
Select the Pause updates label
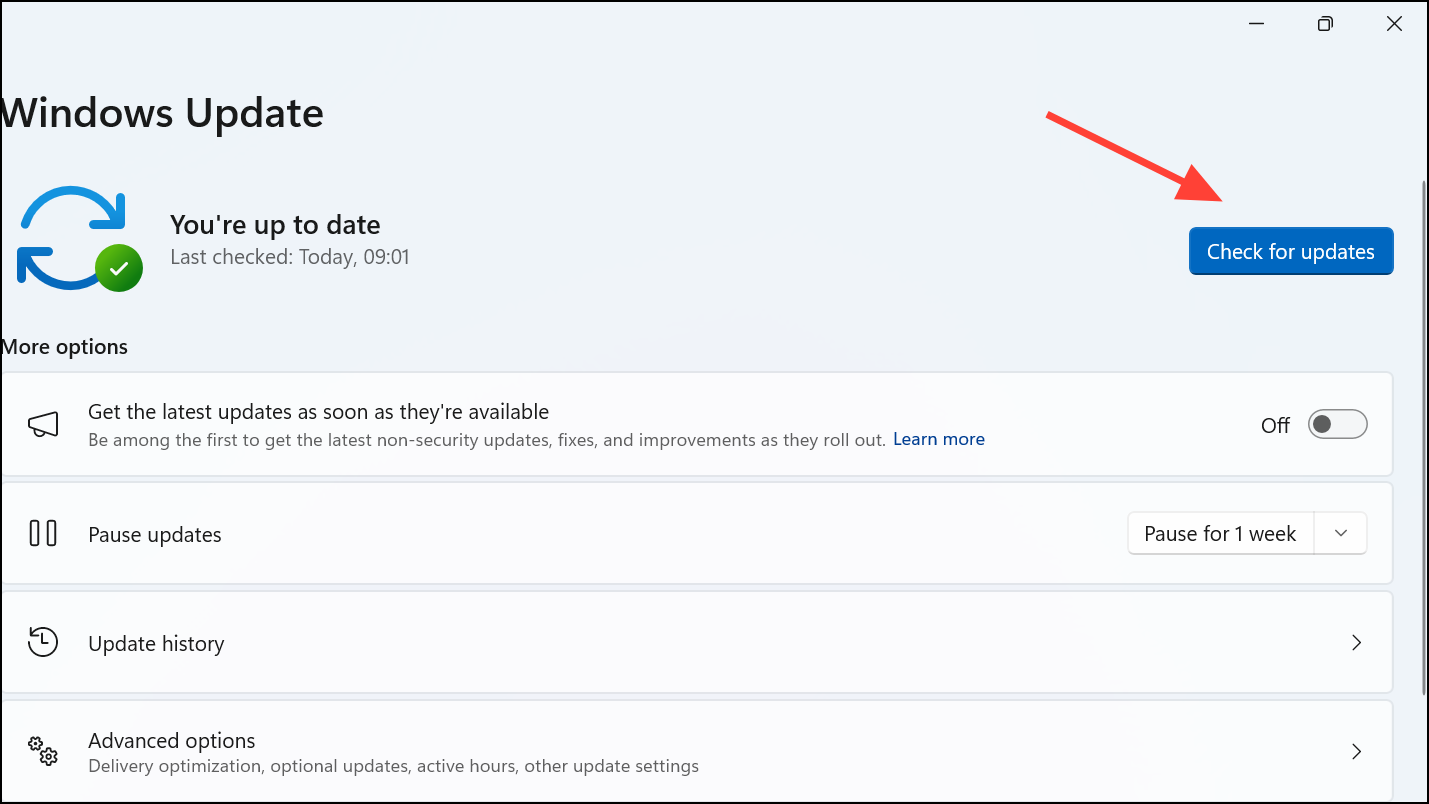tap(155, 535)
